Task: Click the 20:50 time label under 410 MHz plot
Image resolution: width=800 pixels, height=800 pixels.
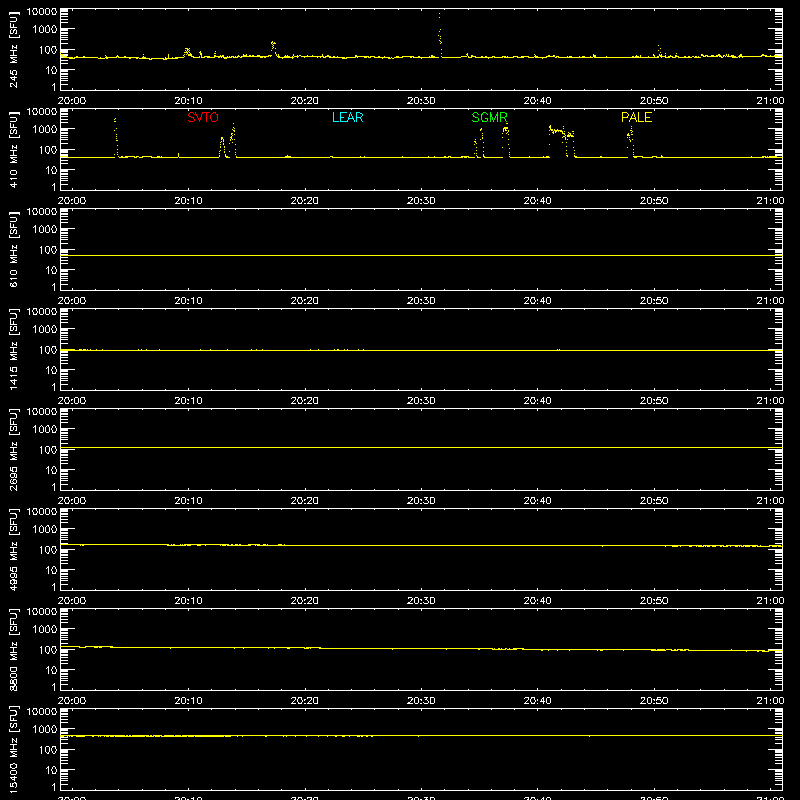Action: click(654, 201)
